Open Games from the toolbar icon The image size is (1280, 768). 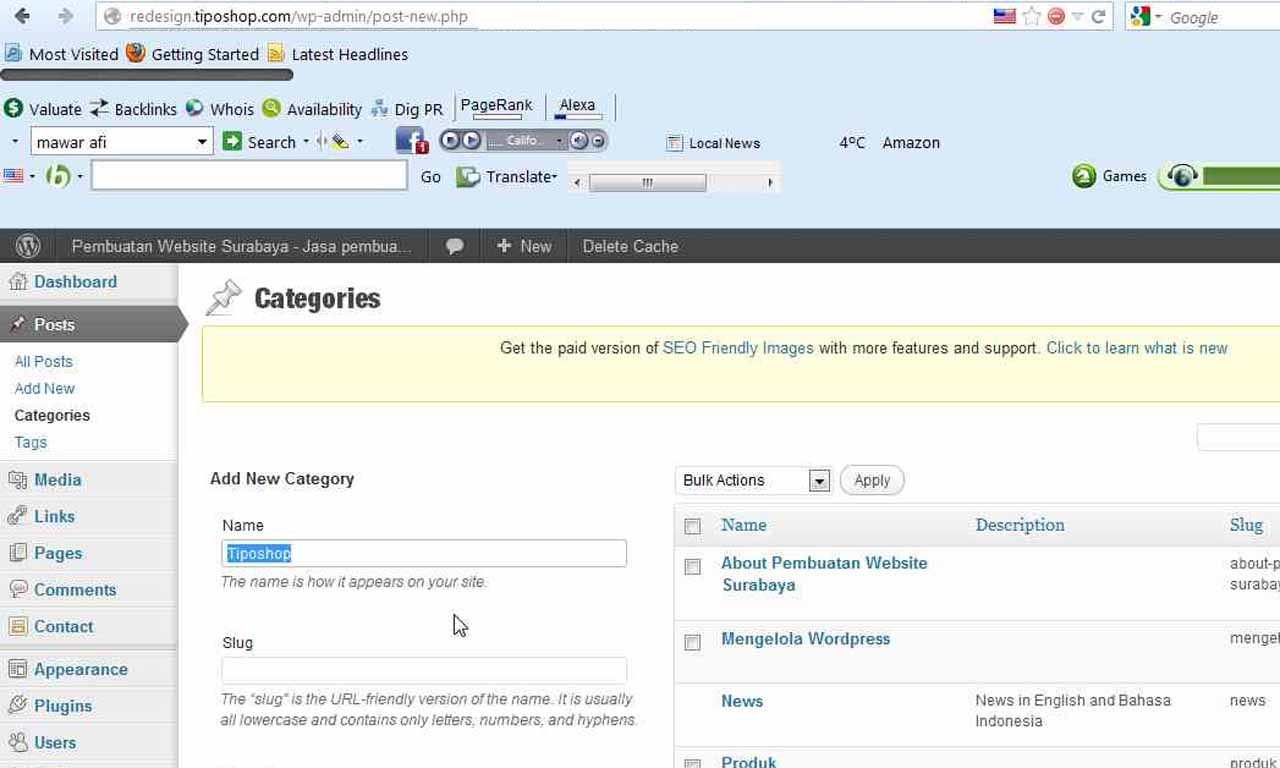(1084, 177)
